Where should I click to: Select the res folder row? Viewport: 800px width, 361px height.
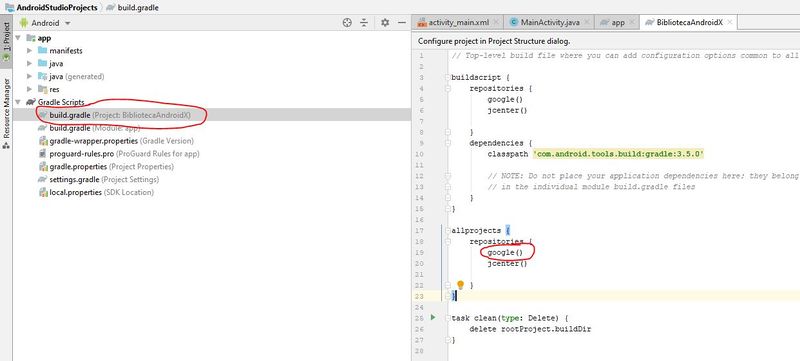212,89
